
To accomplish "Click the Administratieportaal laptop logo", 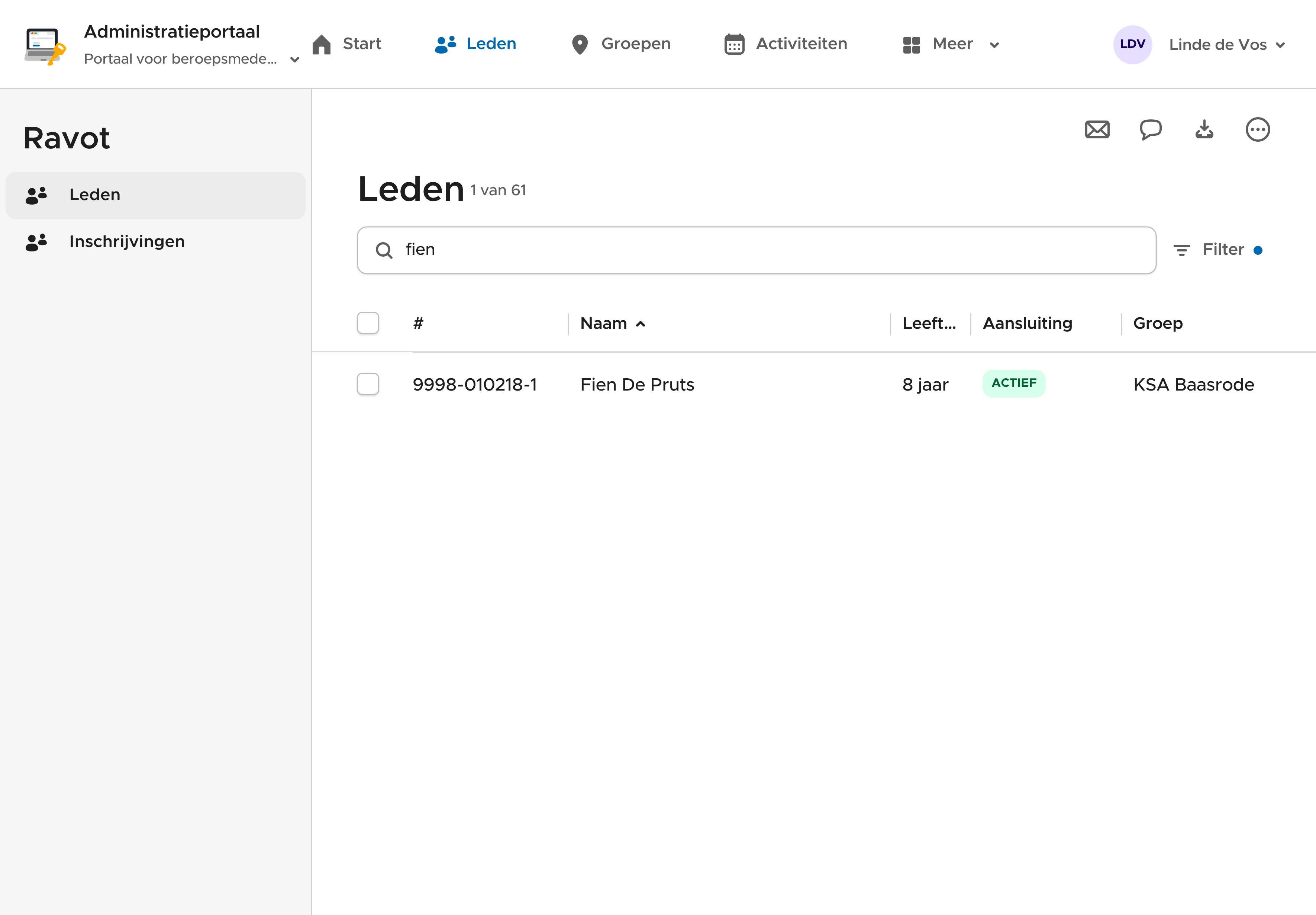I will click(45, 46).
